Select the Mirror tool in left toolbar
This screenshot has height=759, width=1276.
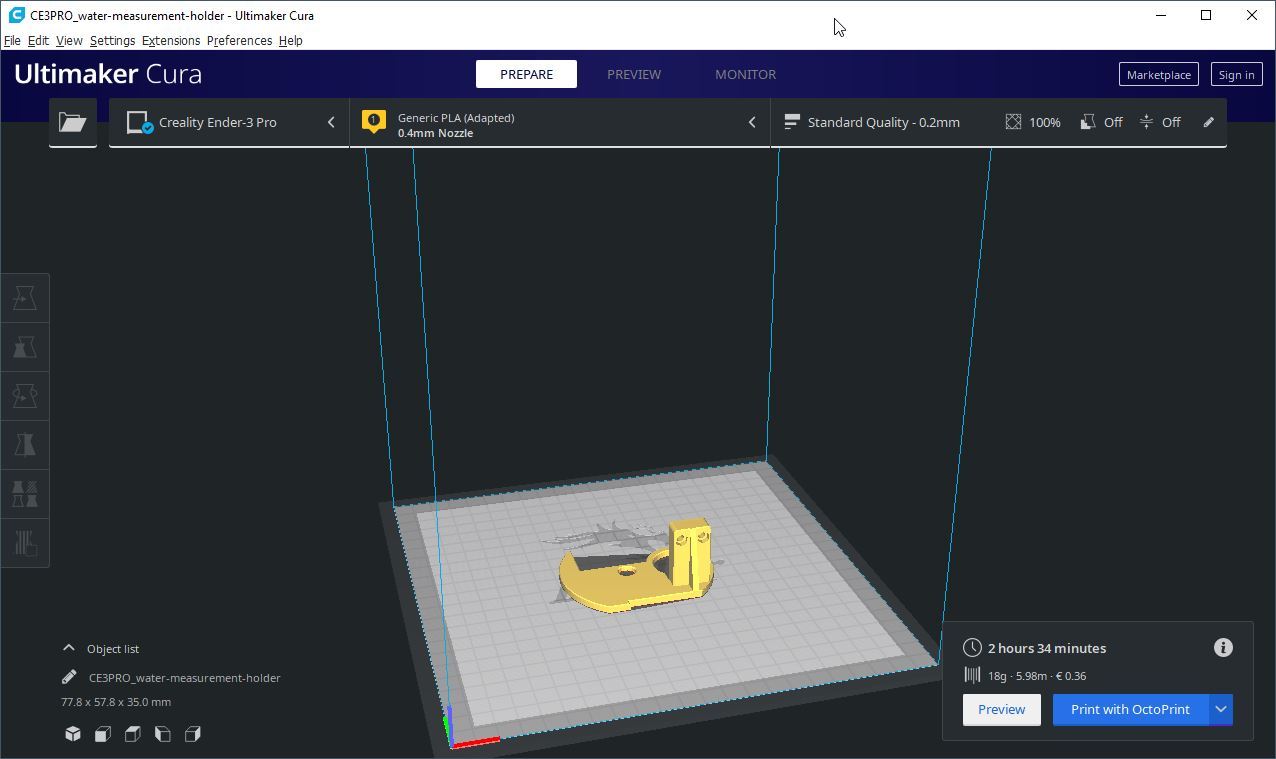coord(25,445)
